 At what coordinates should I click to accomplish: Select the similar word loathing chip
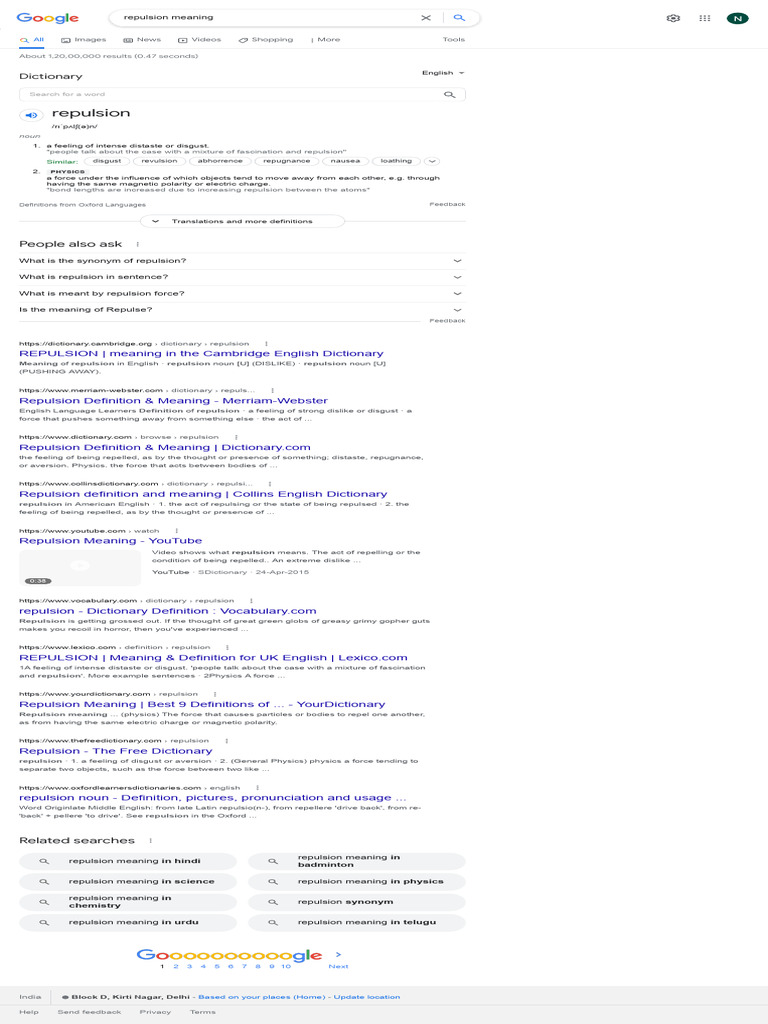pos(396,161)
